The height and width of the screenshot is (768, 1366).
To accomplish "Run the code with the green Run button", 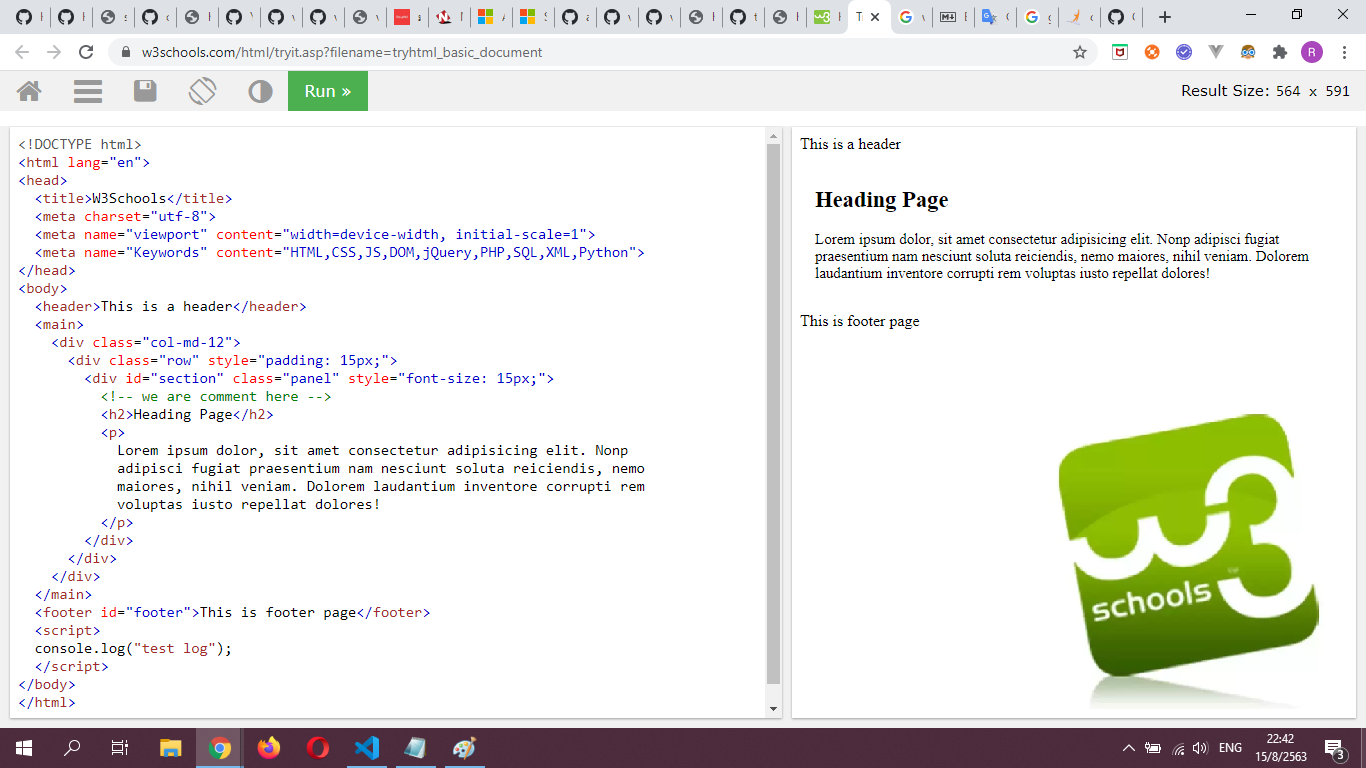I will 328,91.
